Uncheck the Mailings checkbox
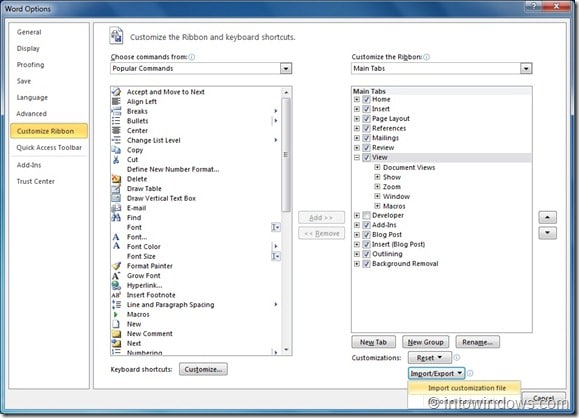 [x=366, y=138]
